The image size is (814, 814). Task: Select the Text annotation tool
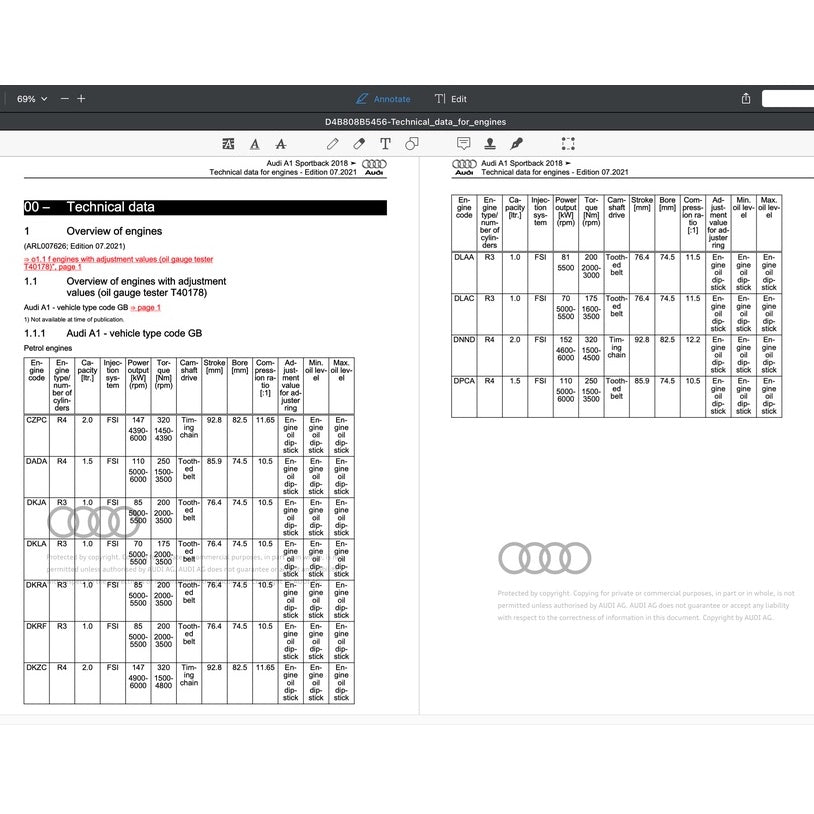pyautogui.click(x=385, y=143)
